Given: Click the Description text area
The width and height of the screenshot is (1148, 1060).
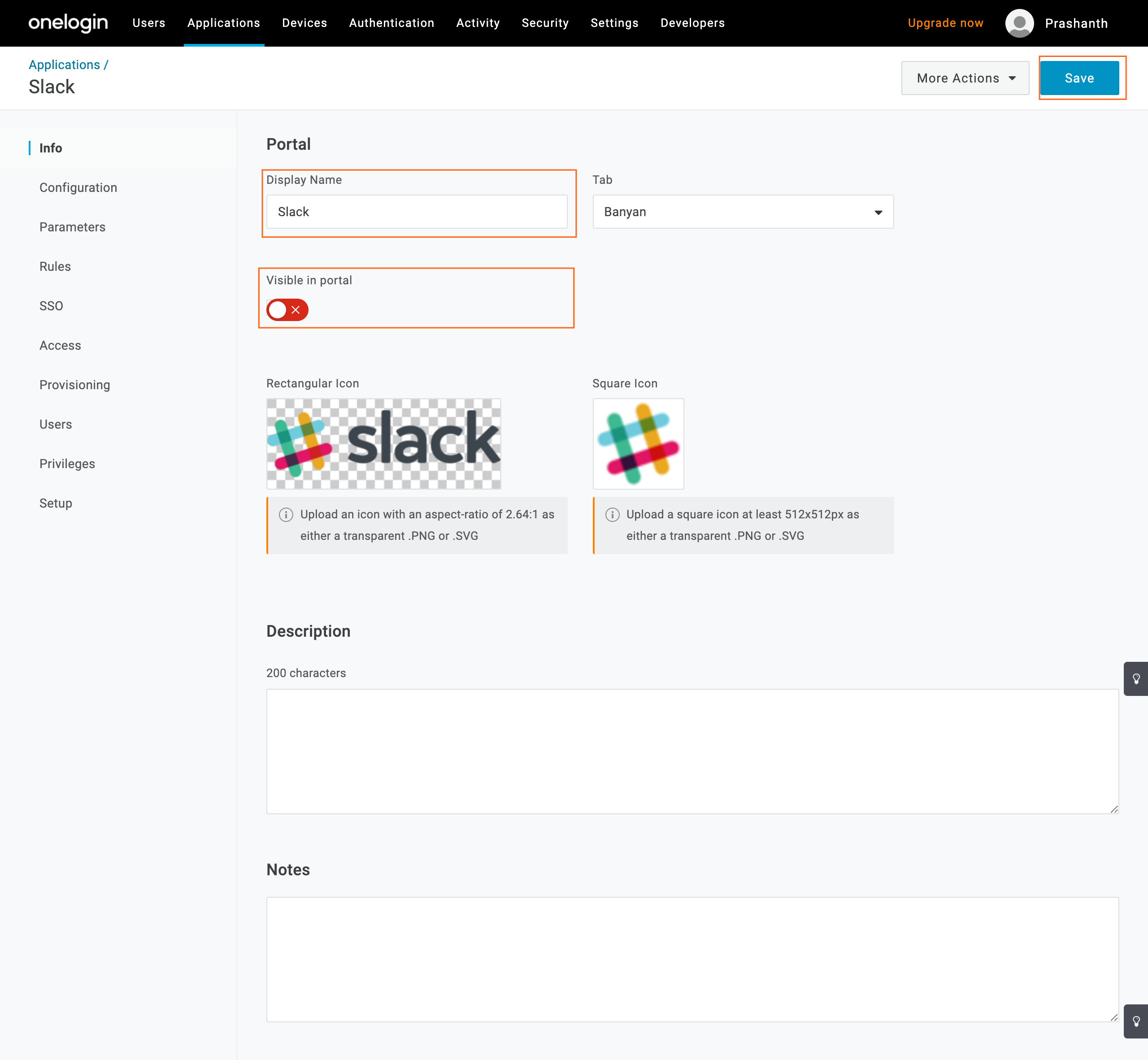Looking at the screenshot, I should coord(692,751).
